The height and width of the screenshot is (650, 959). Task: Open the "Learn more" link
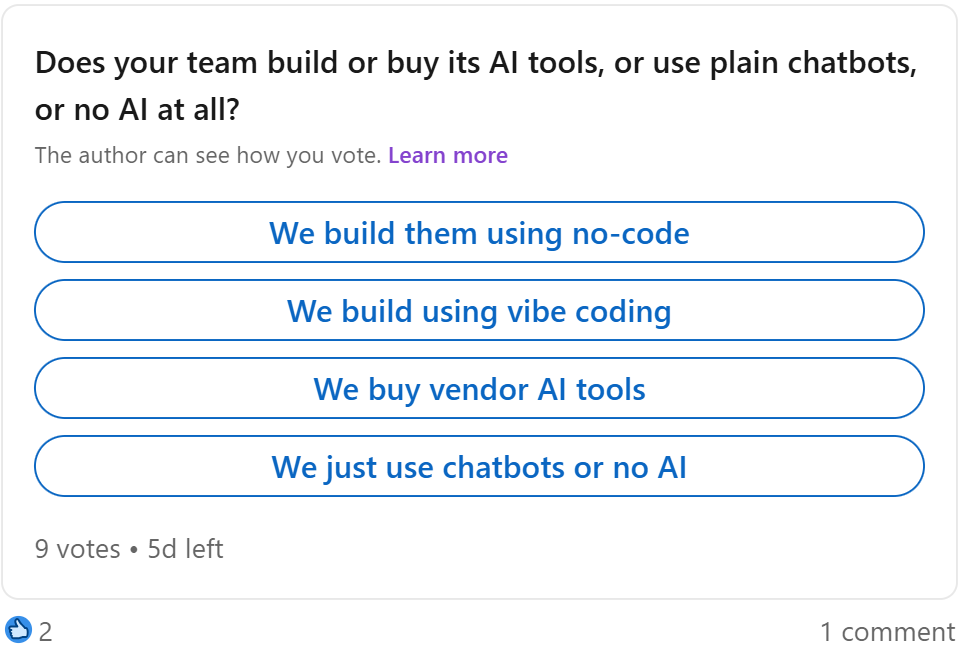[x=448, y=155]
